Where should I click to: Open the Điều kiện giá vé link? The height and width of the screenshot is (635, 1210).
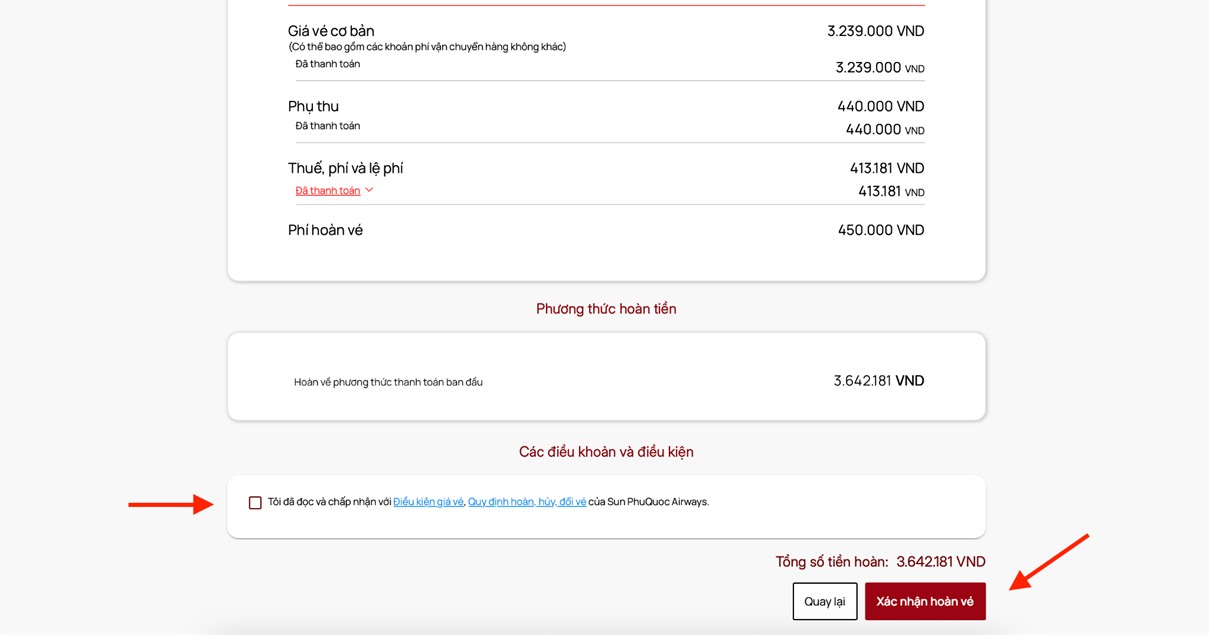coord(428,502)
